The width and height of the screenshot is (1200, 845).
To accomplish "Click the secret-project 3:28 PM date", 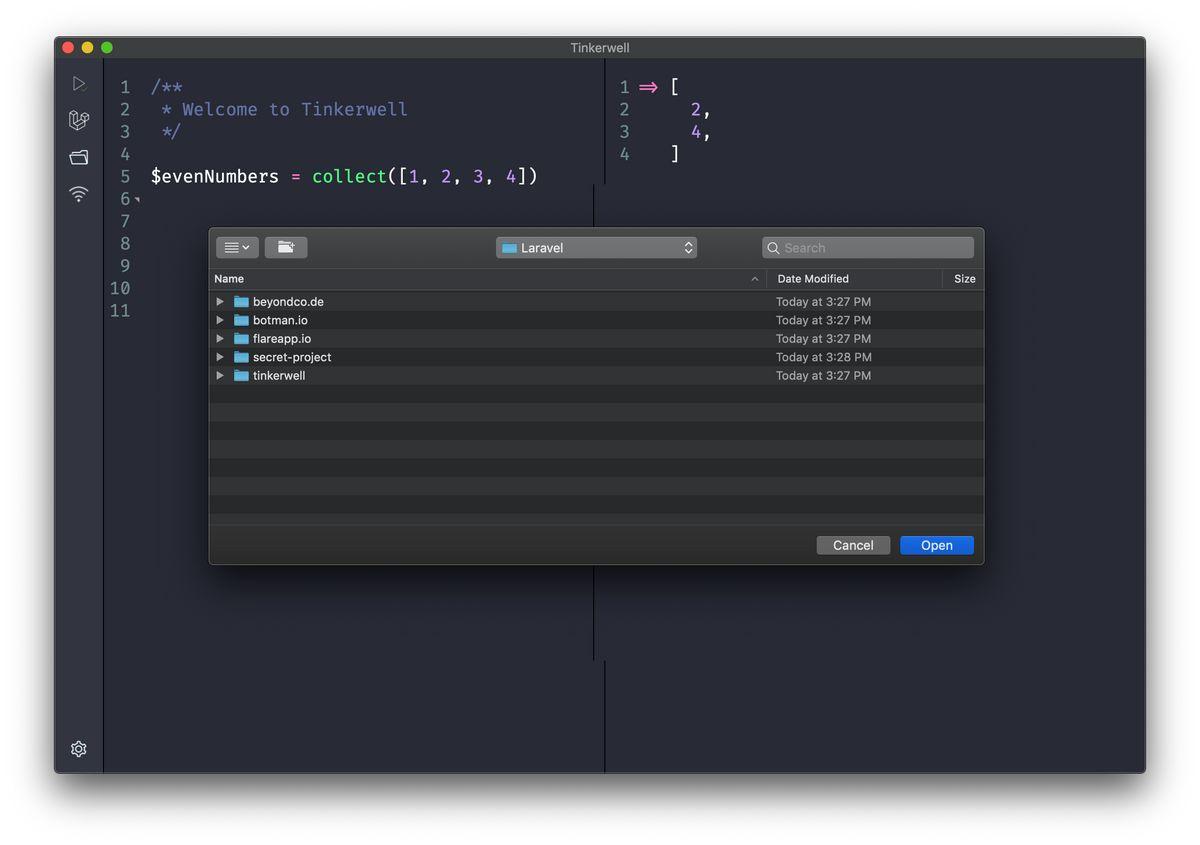I will [823, 357].
